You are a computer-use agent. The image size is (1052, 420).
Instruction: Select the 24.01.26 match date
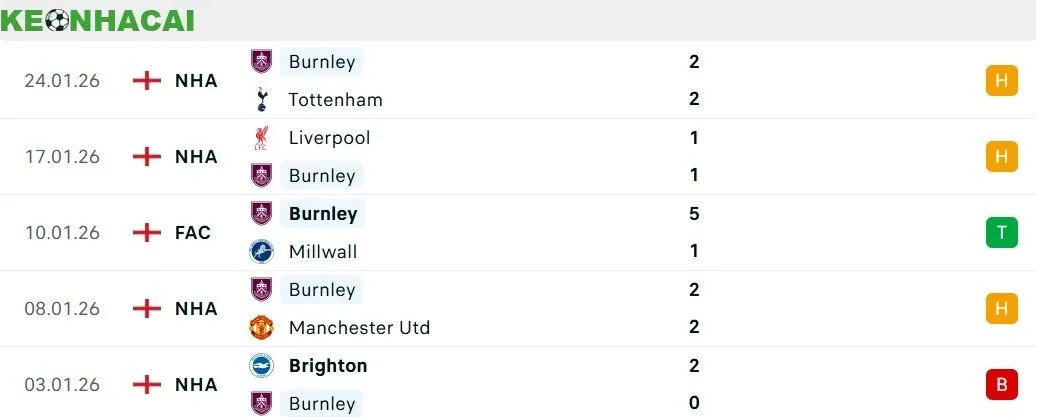pos(62,81)
